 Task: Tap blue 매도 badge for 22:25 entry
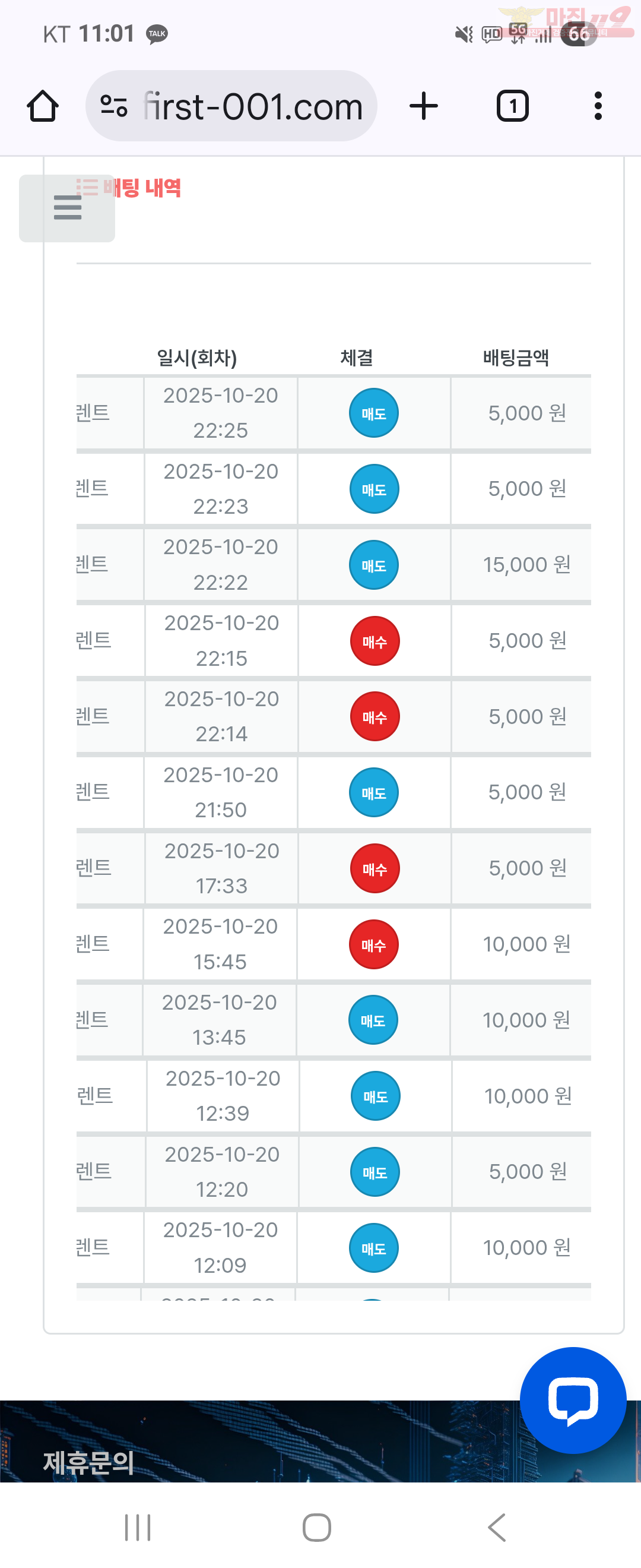click(x=373, y=413)
